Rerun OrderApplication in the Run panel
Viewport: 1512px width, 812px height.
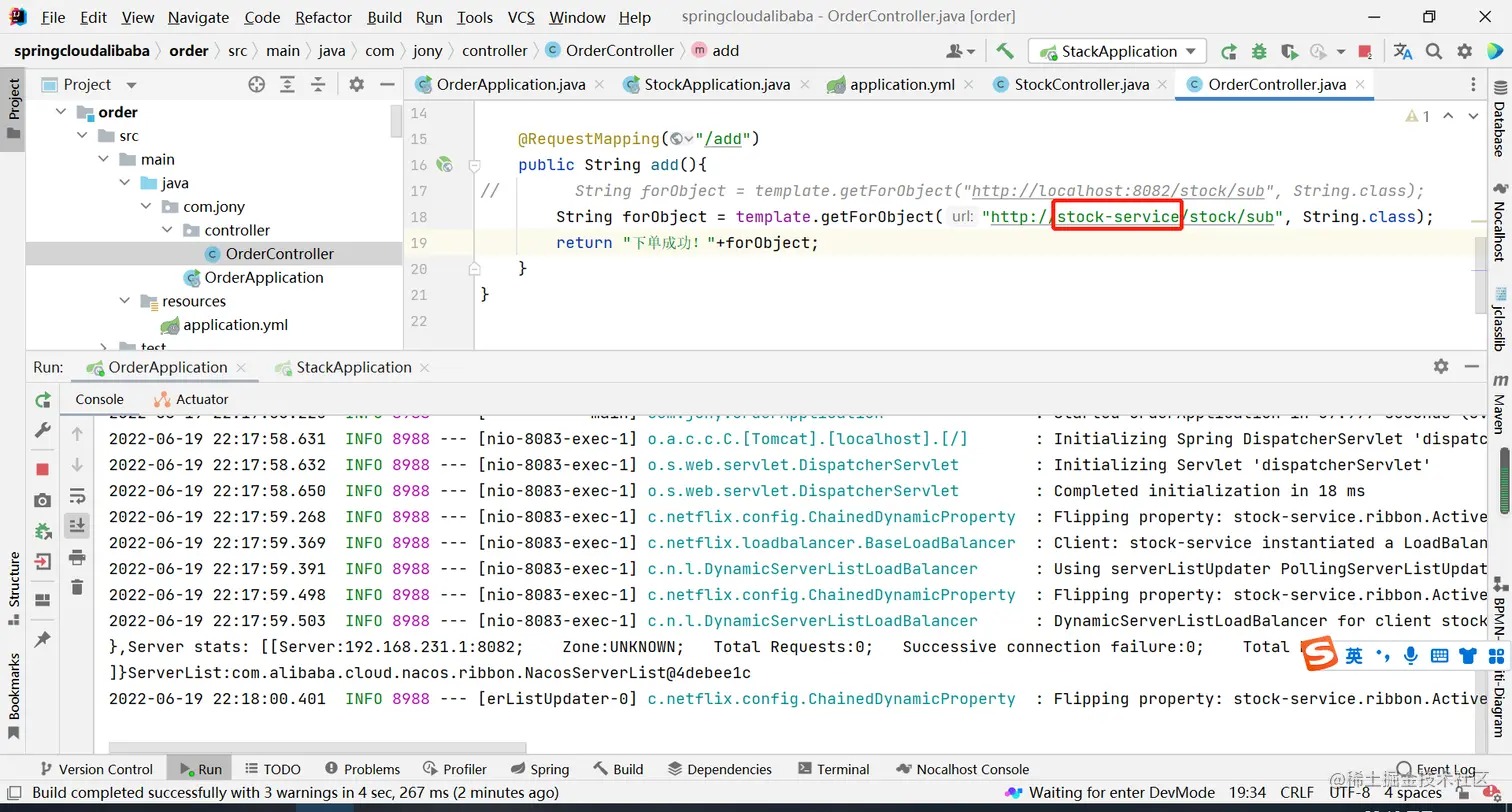pyautogui.click(x=43, y=400)
